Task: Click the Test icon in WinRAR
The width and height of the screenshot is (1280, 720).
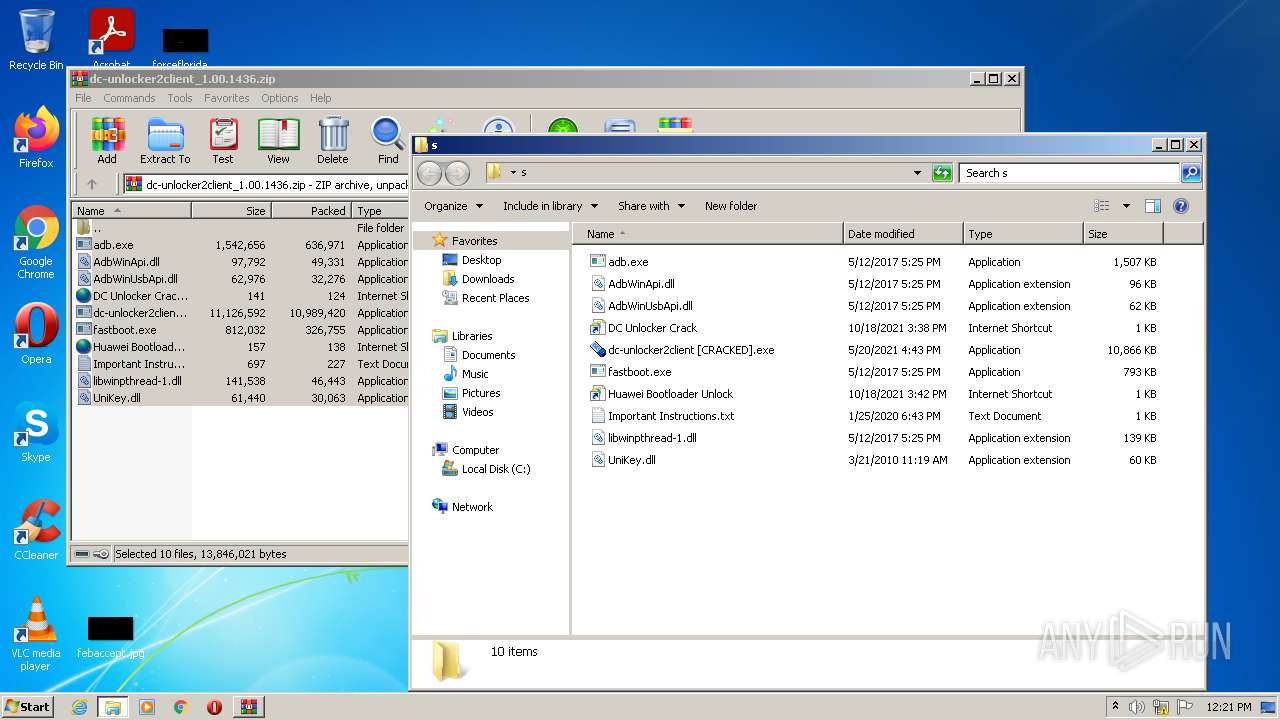Action: (x=223, y=140)
